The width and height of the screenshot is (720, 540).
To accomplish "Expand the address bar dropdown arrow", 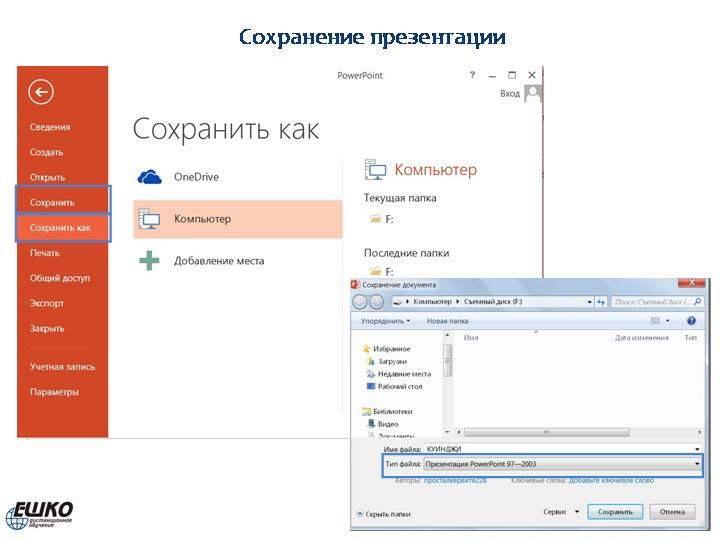I will pos(589,302).
